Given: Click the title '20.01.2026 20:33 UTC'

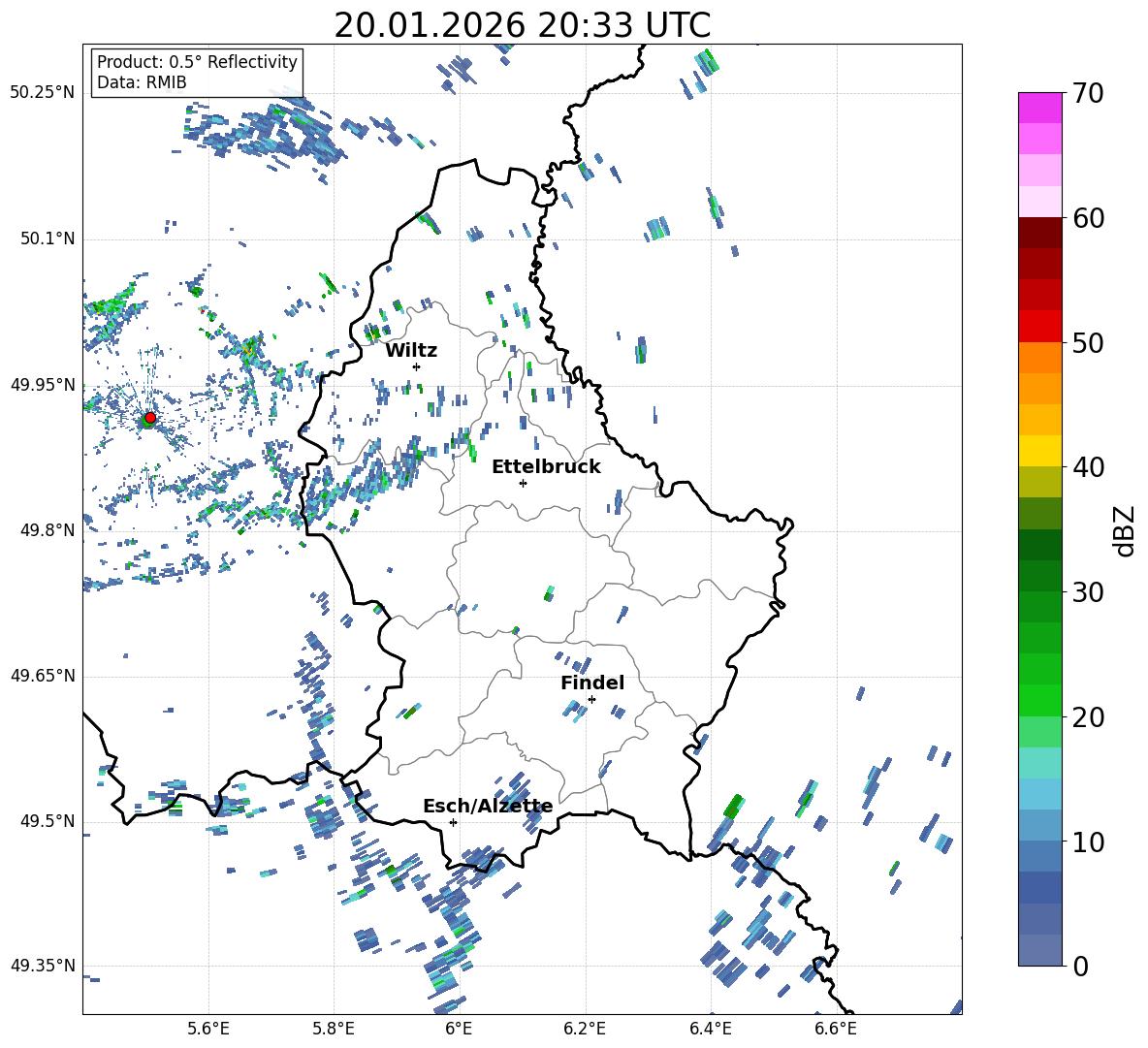Looking at the screenshot, I should (x=522, y=25).
